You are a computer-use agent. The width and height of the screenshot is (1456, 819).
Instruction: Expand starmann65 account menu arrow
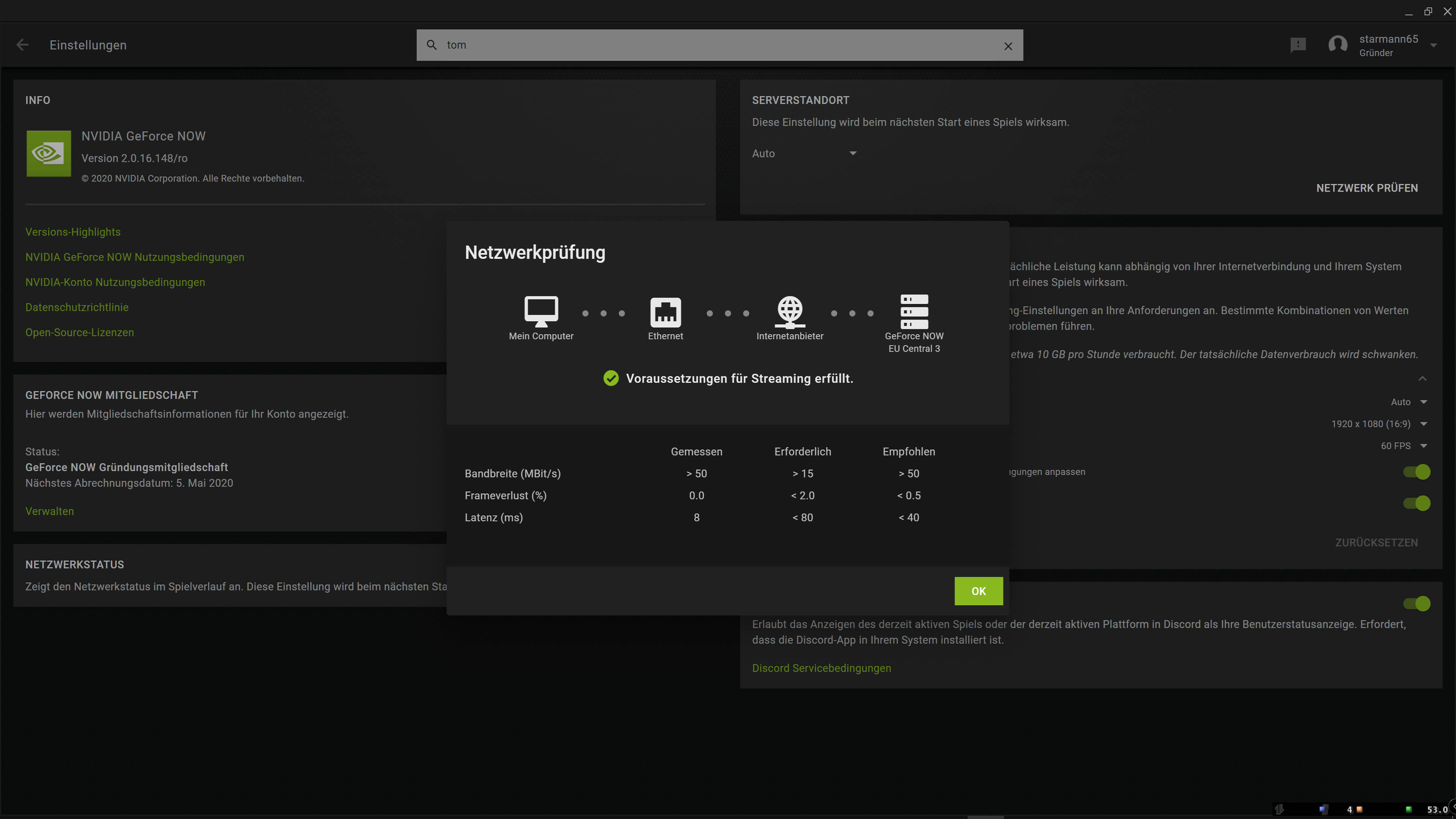pos(1433,45)
